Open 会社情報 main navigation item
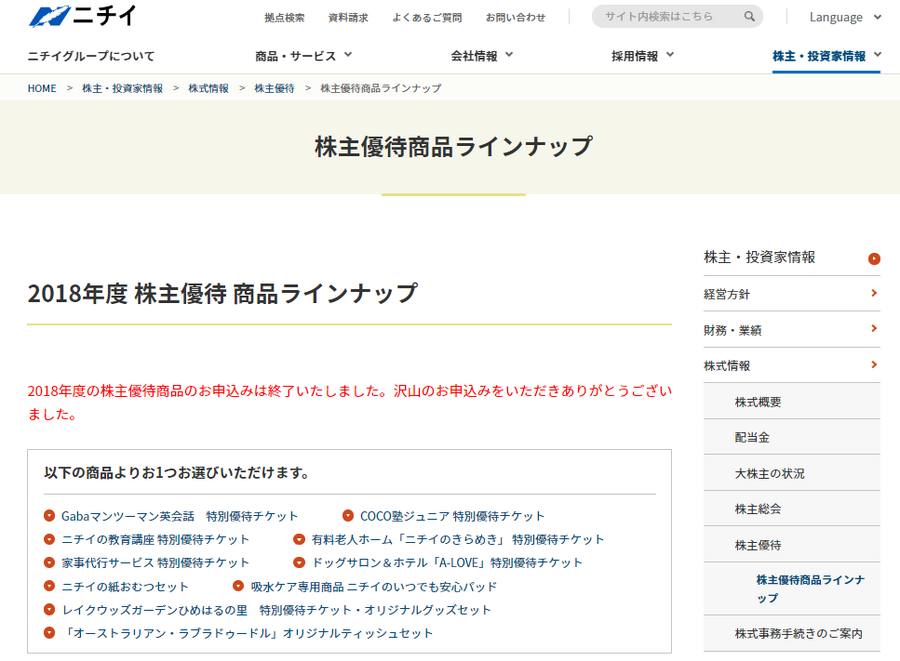Image resolution: width=900 pixels, height=661 pixels. (x=474, y=56)
